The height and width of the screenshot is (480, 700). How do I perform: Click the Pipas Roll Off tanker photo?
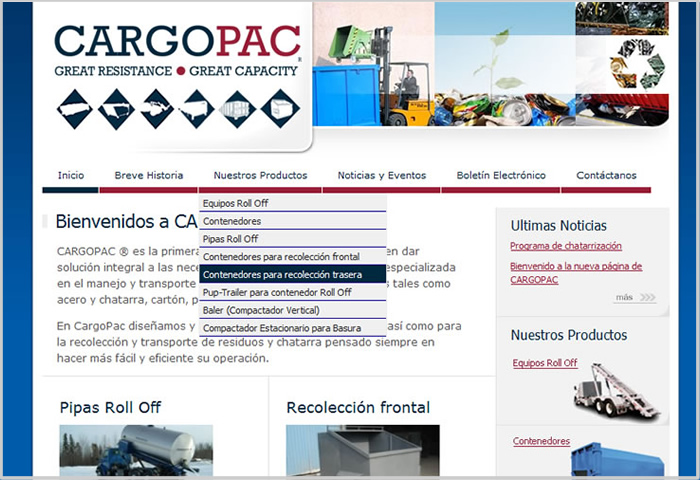tap(136, 450)
